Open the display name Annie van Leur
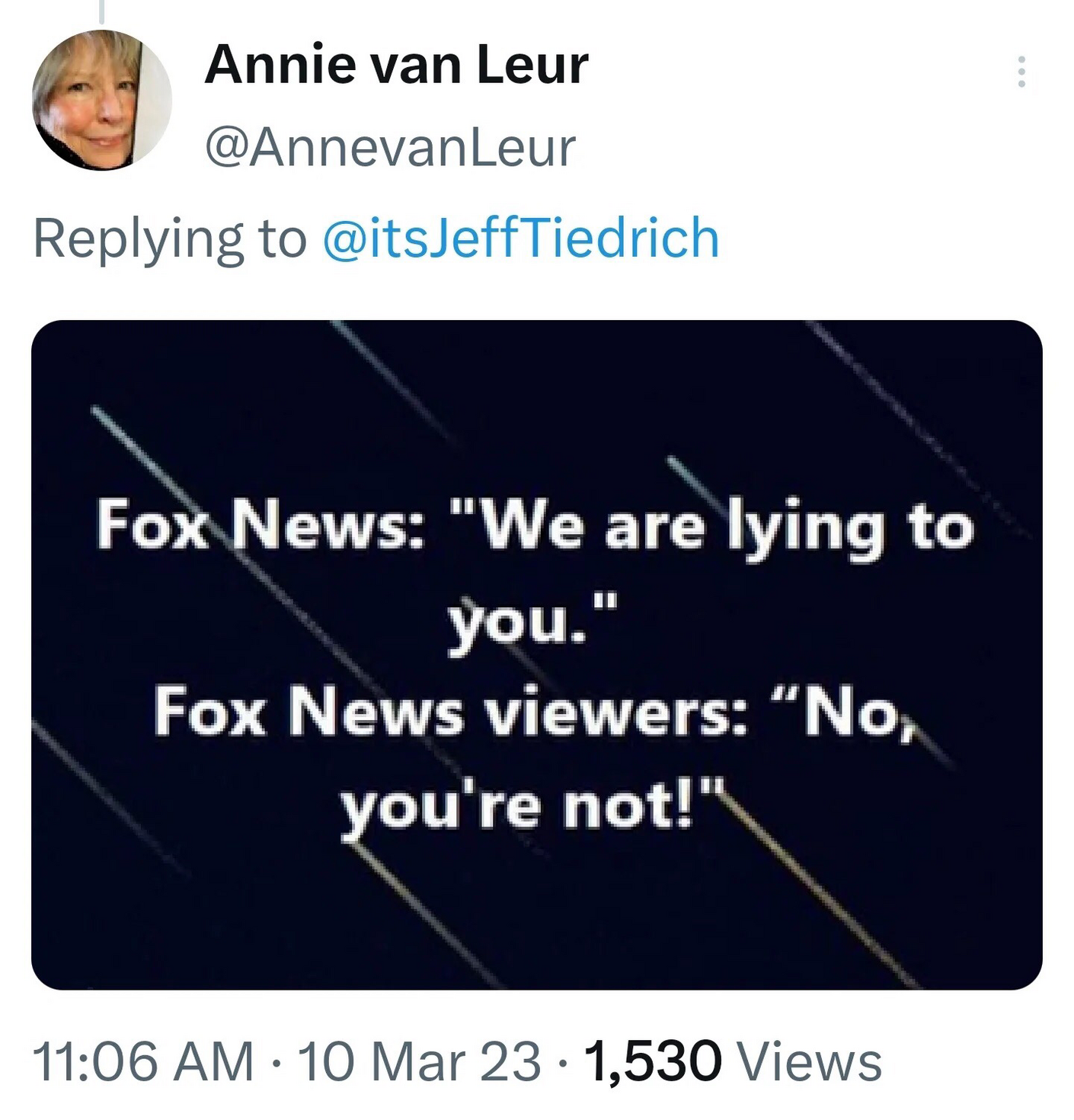 [396, 65]
